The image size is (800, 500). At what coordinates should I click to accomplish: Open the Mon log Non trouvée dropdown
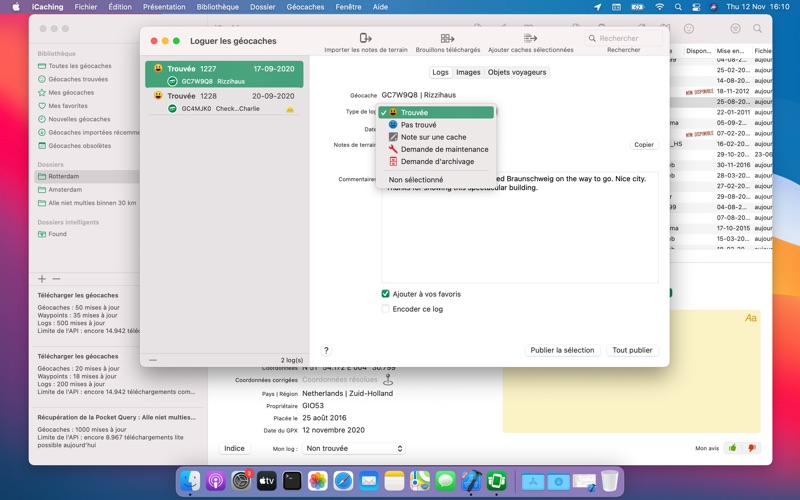click(x=354, y=448)
